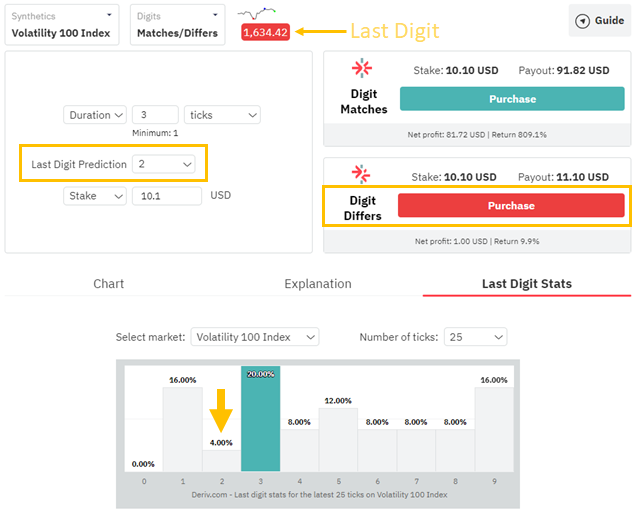
Task: Click the Minimum: 1 hint text
Action: tap(155, 133)
